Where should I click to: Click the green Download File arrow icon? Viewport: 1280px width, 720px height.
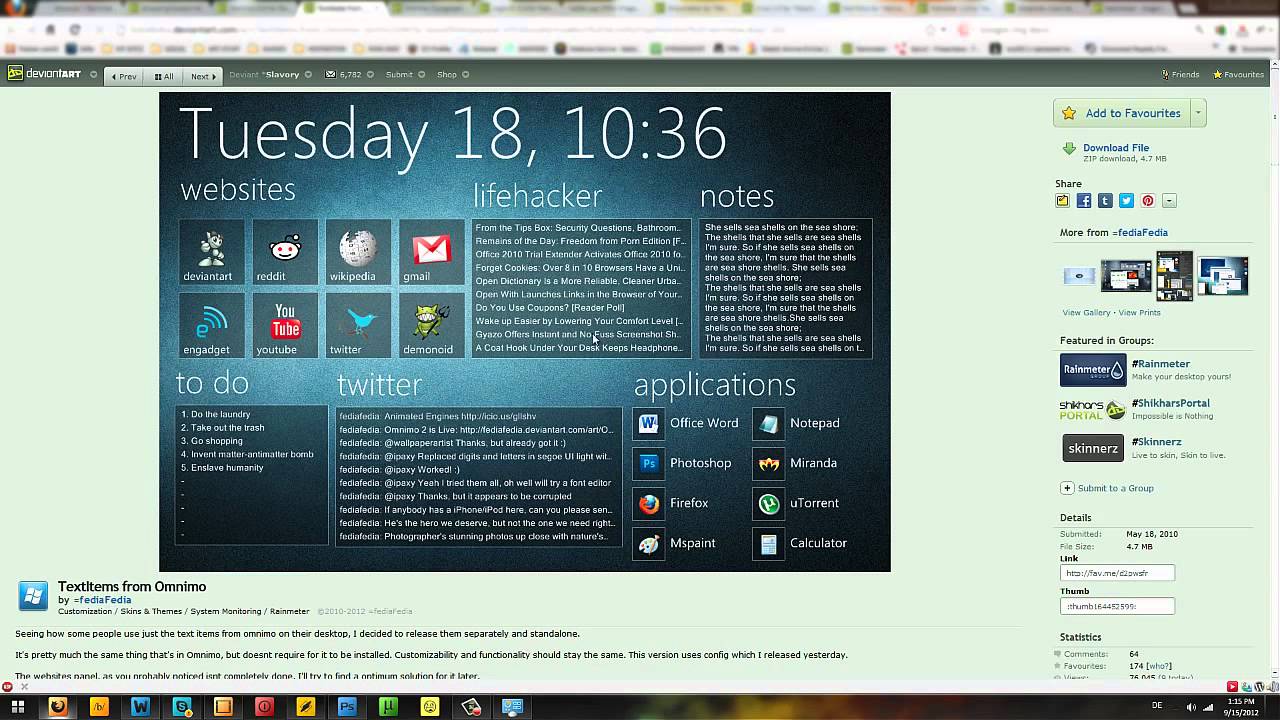(1069, 149)
